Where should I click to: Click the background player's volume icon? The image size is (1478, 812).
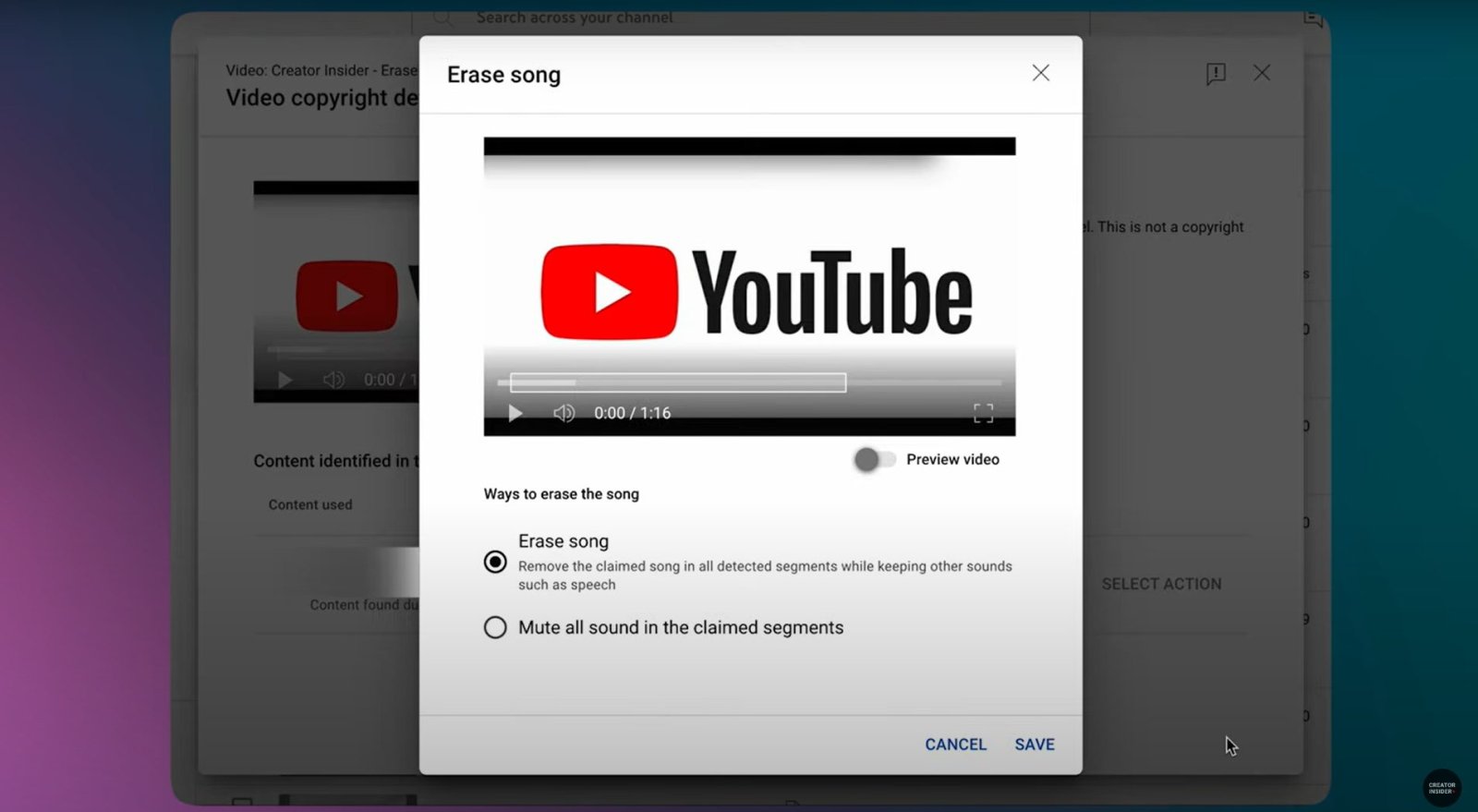tap(333, 380)
